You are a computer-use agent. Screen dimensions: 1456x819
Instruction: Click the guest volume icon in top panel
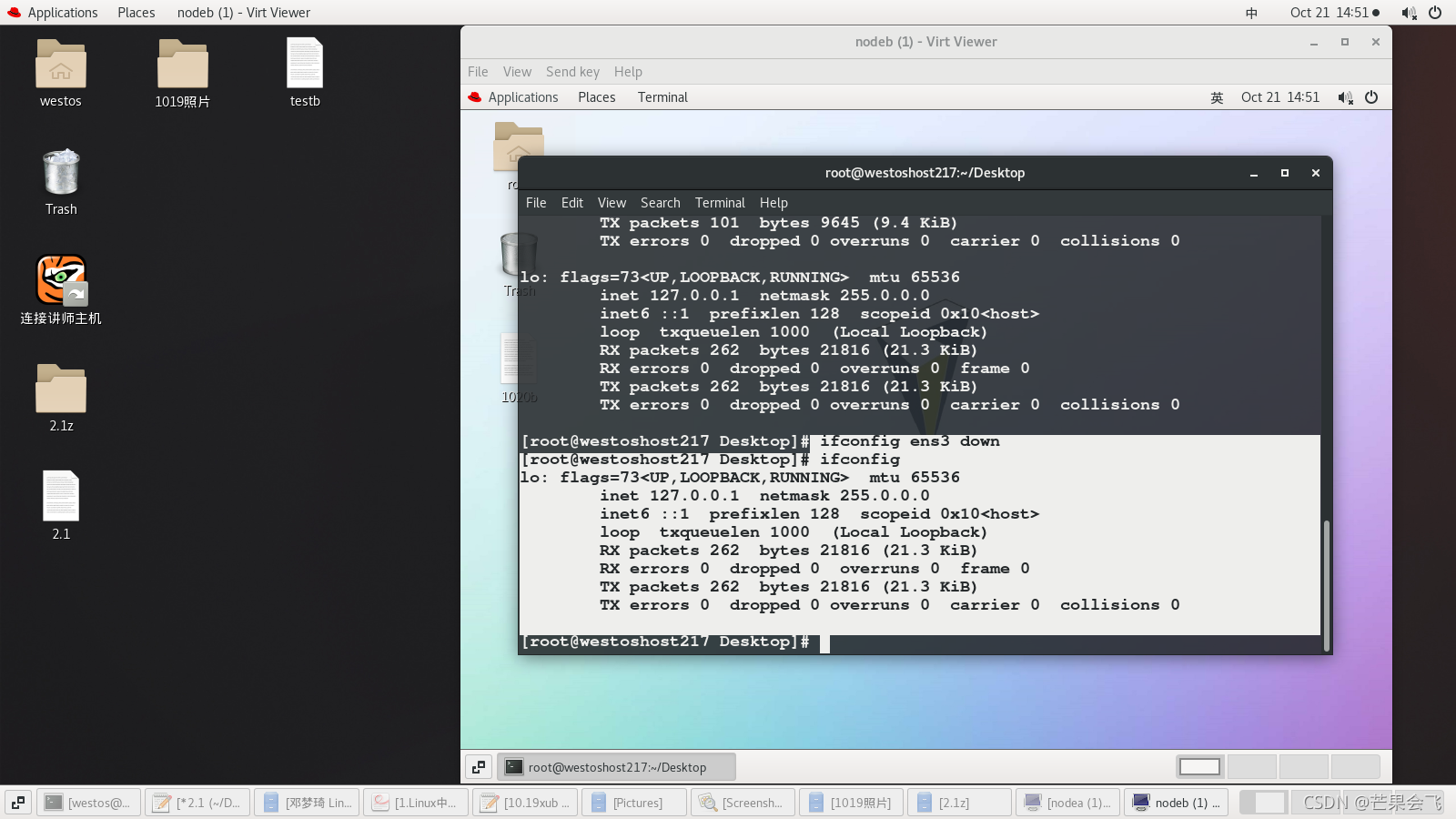click(1345, 97)
